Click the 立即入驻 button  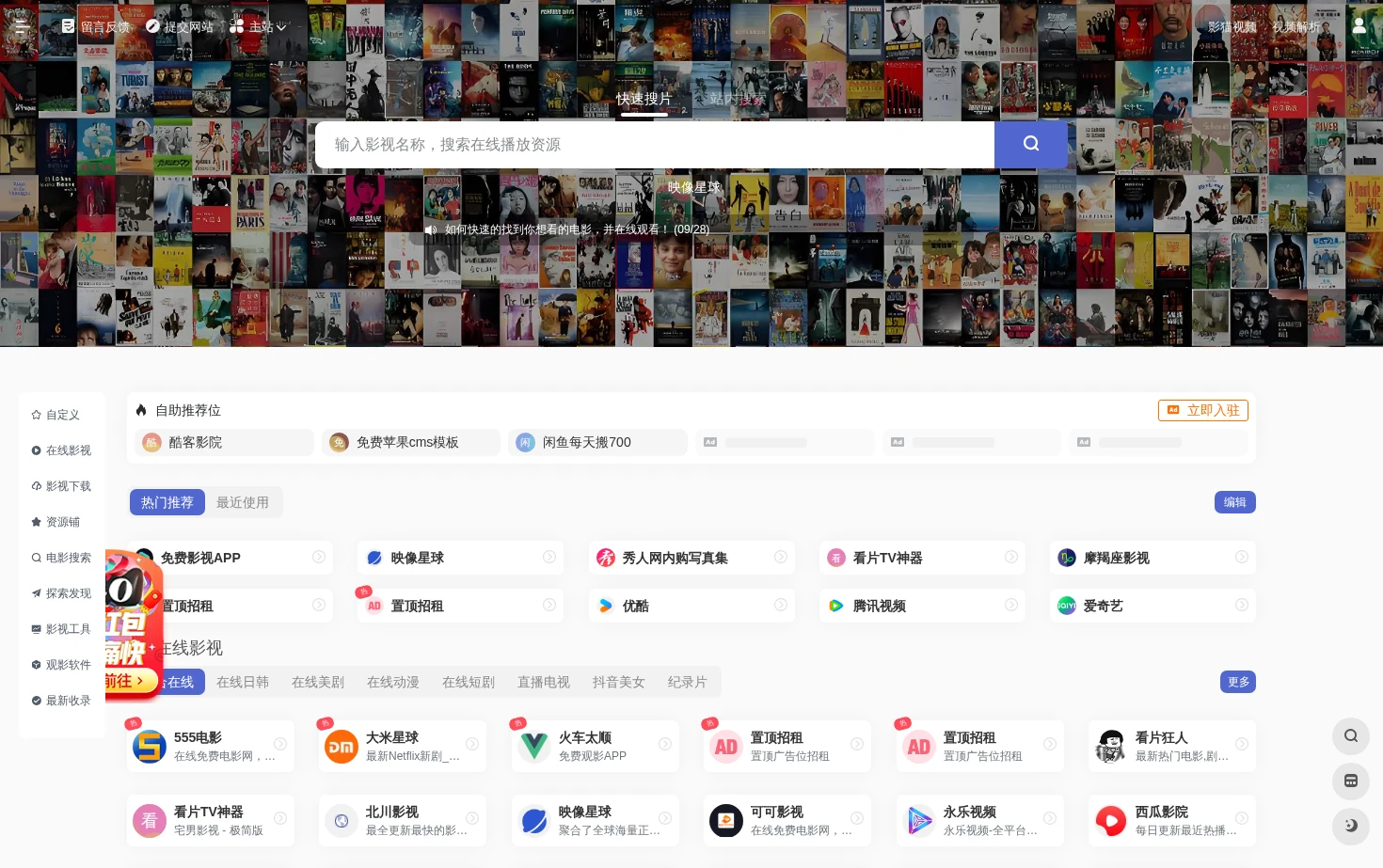[1203, 410]
